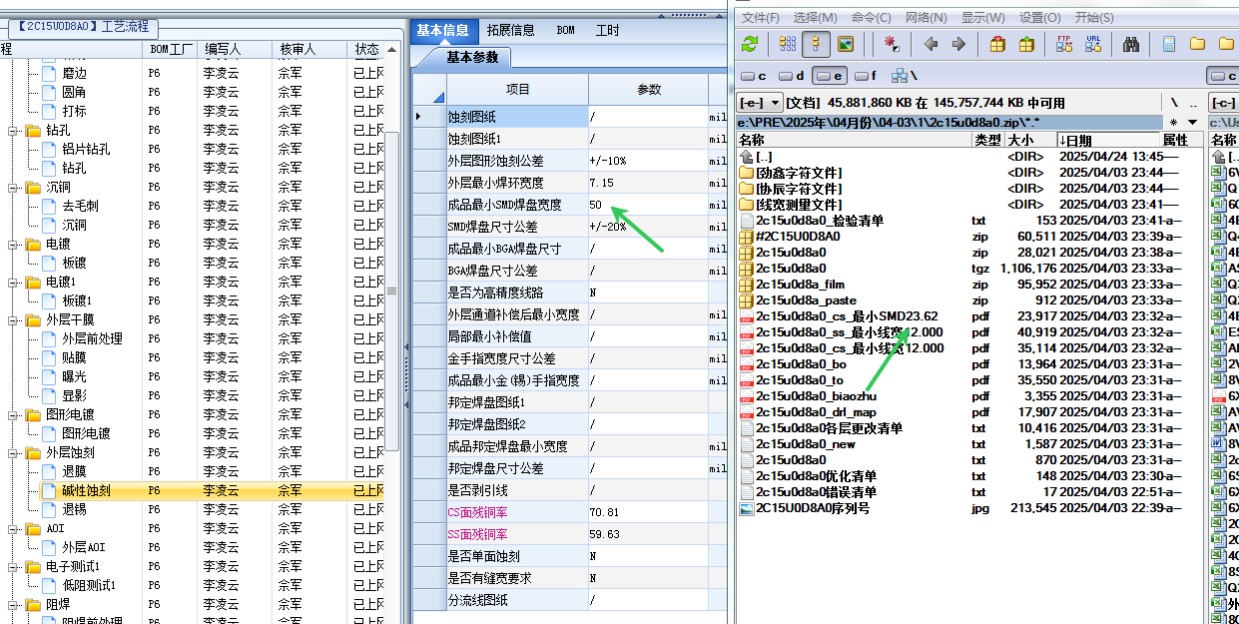Image resolution: width=1239 pixels, height=624 pixels.
Task: Open the 网络(N) menu
Action: click(926, 18)
